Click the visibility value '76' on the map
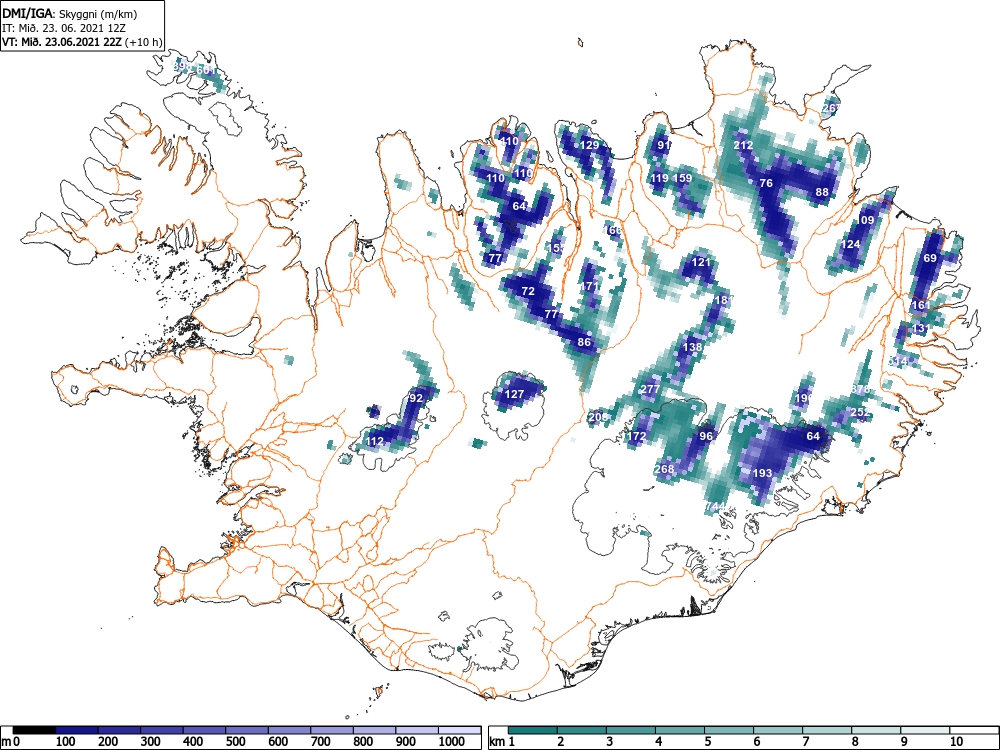1000x750 pixels. pos(766,183)
